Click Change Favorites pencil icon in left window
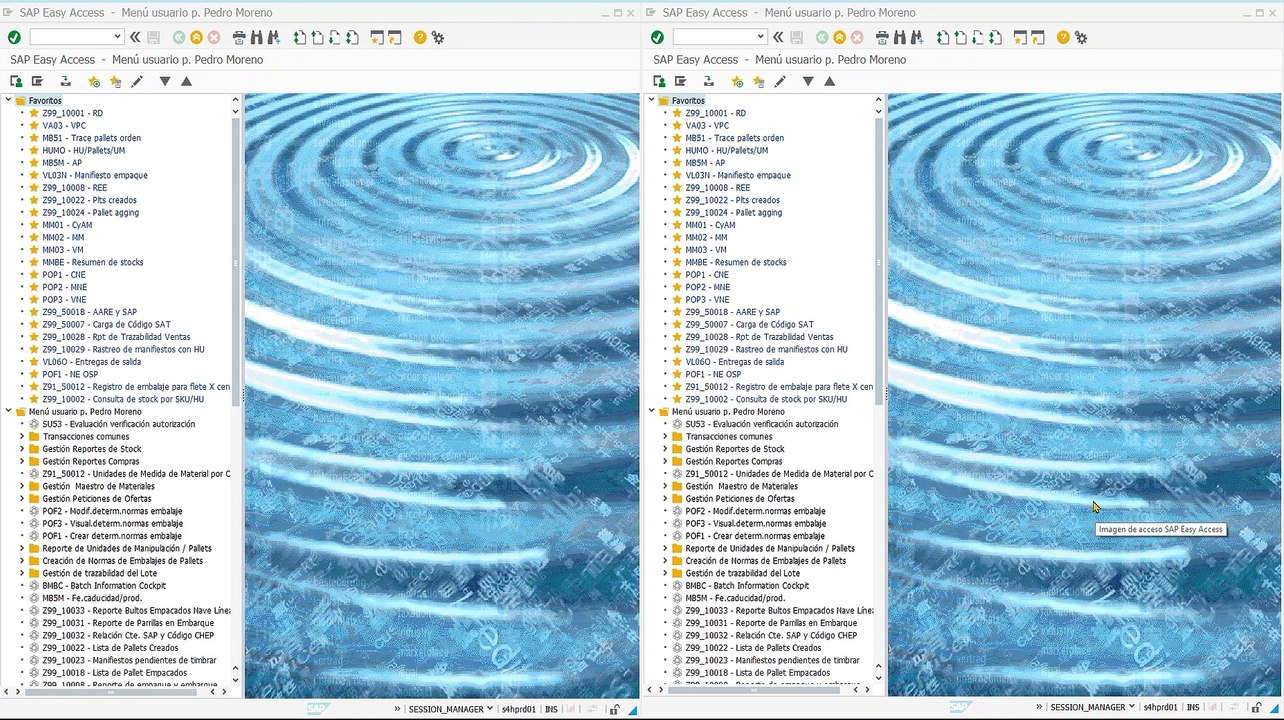The image size is (1284, 720). coord(137,81)
